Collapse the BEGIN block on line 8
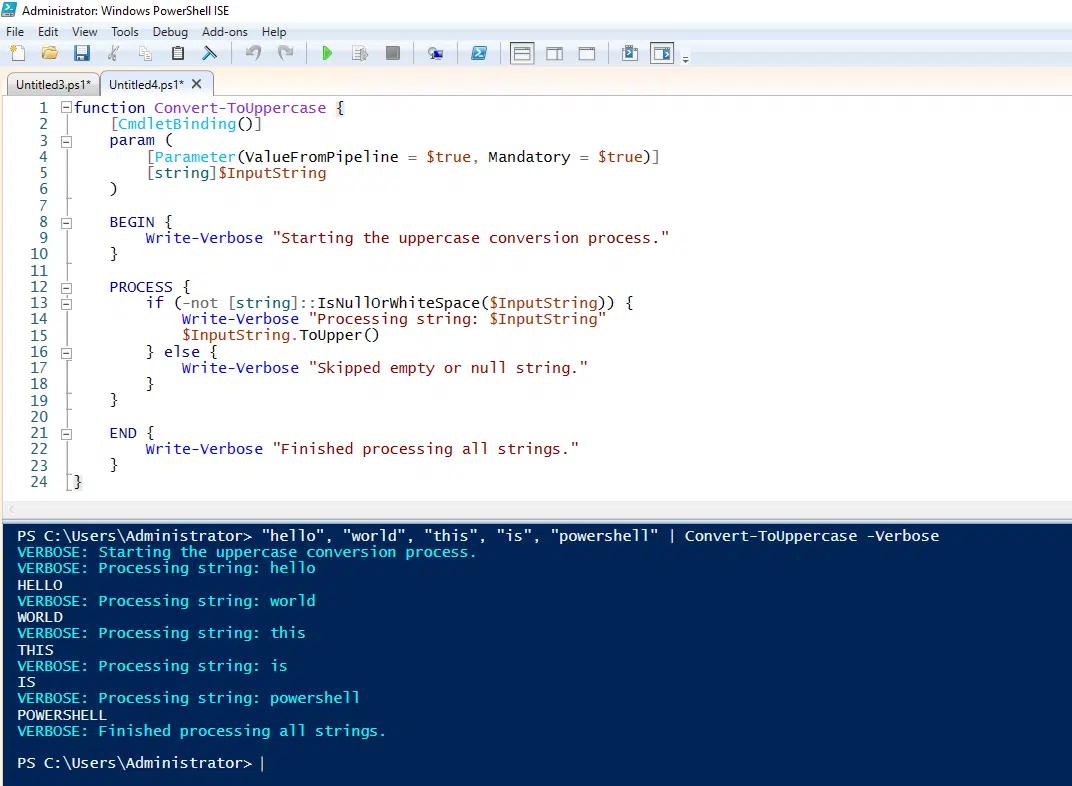Screen dimensions: 1072x786 [x=66, y=223]
